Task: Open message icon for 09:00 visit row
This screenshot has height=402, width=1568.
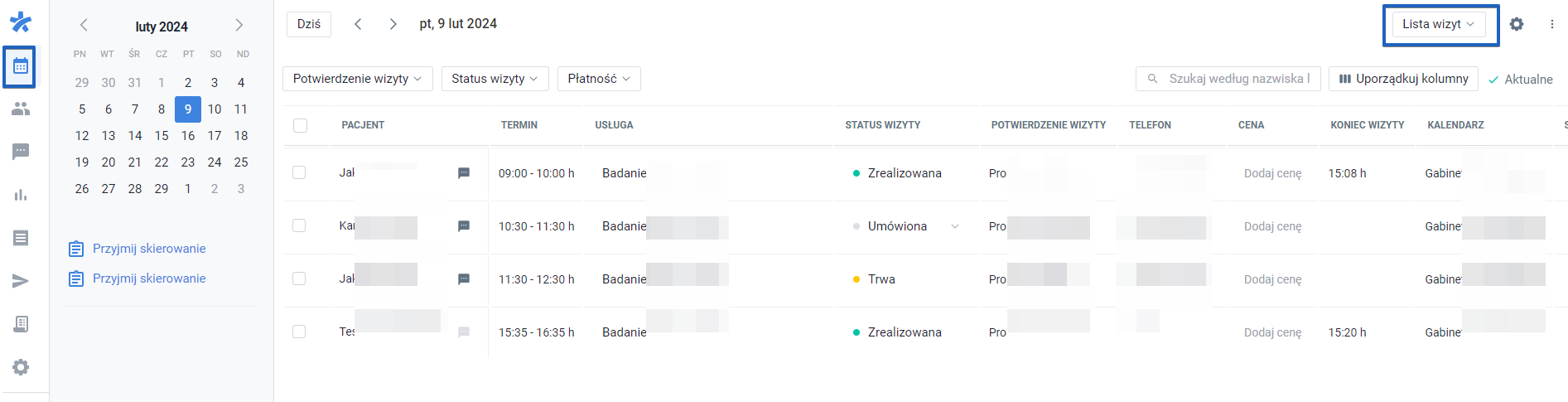Action: tap(464, 173)
